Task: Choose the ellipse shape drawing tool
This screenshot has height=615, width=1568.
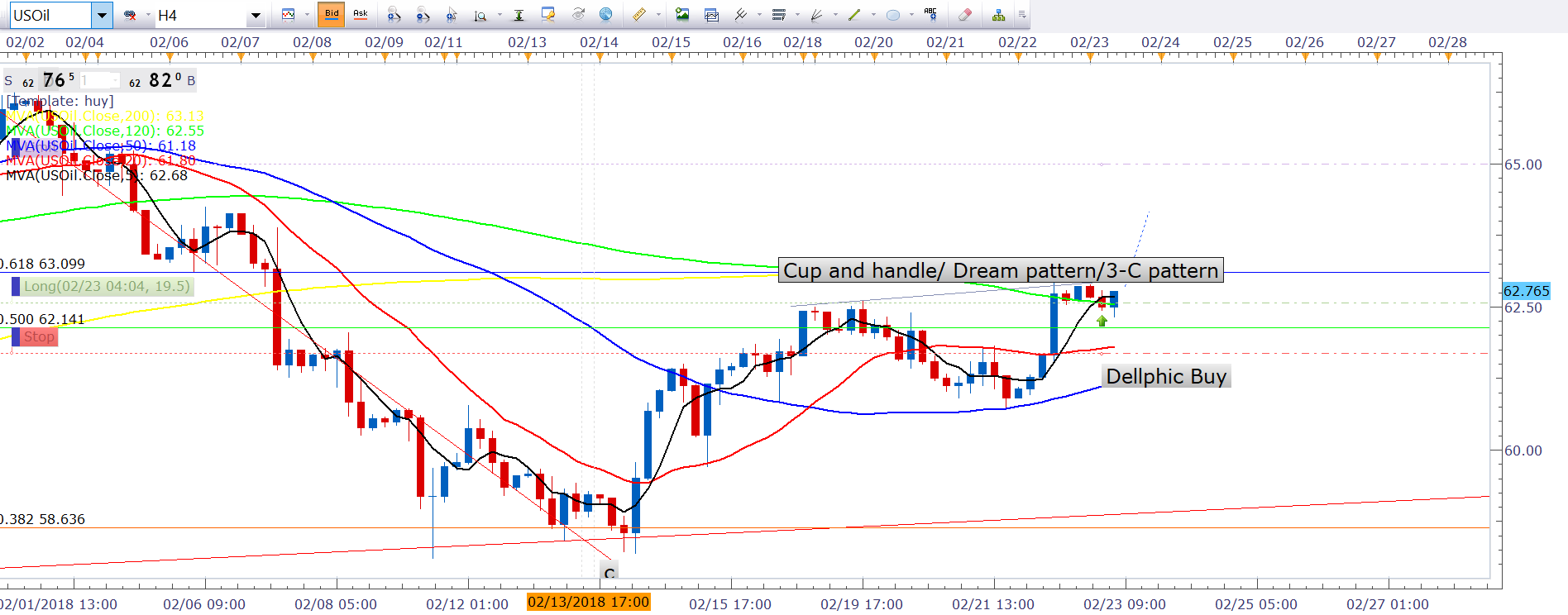Action: click(x=892, y=15)
